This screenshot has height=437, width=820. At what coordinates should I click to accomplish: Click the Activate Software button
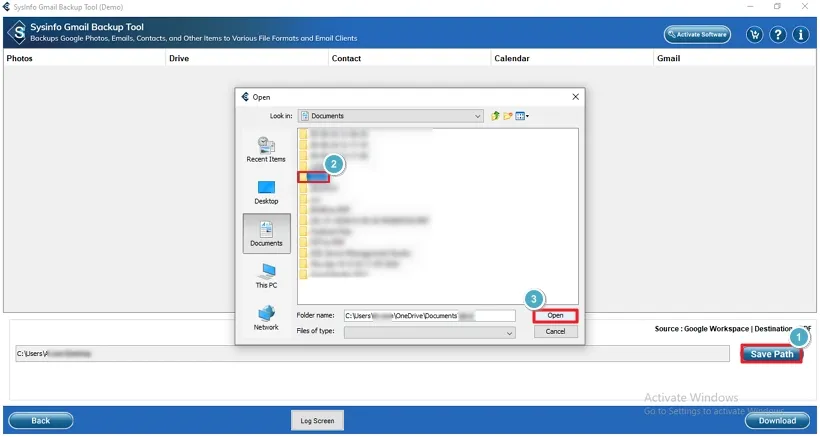point(697,34)
